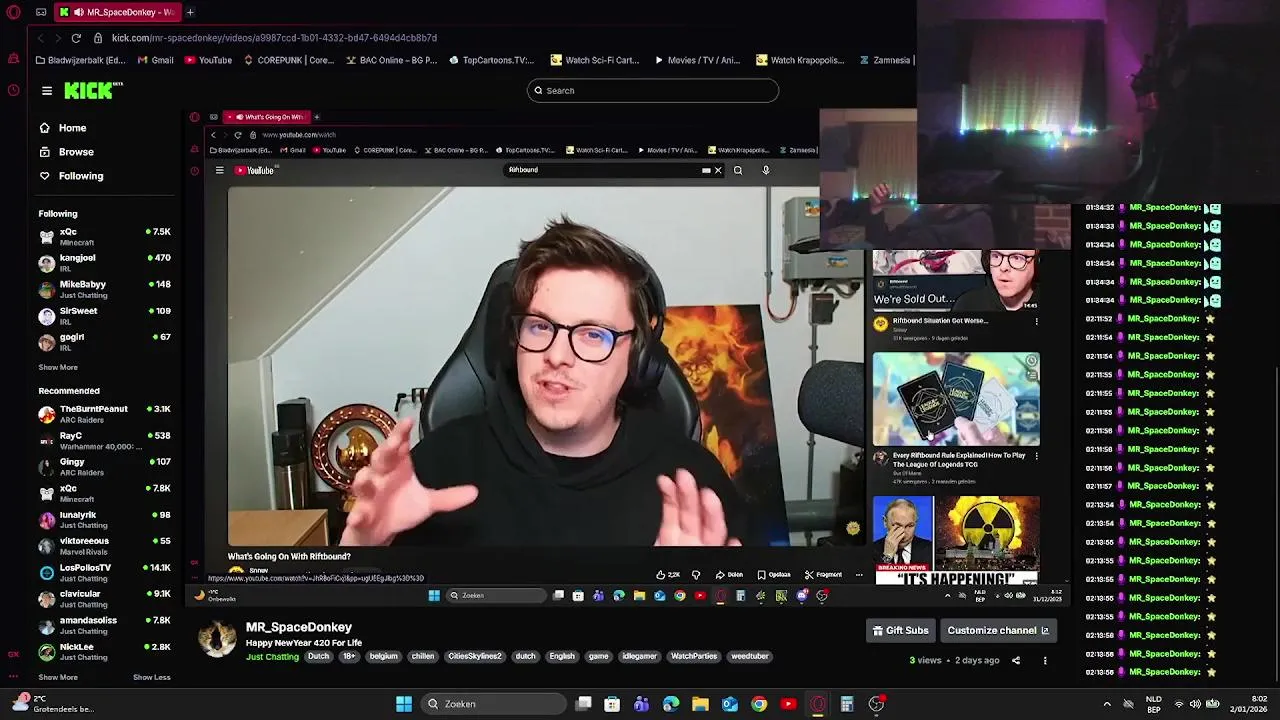Open Zamnesia bookmark
Image resolution: width=1280 pixels, height=720 pixels.
click(x=885, y=60)
